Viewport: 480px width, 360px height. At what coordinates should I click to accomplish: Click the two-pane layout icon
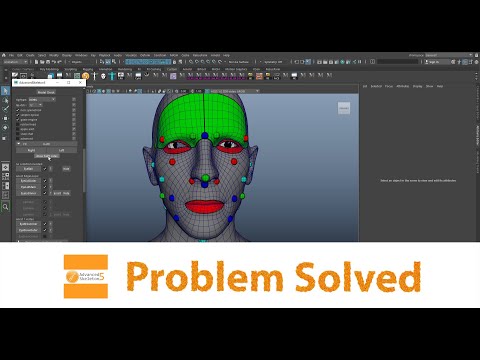pyautogui.click(x=5, y=186)
